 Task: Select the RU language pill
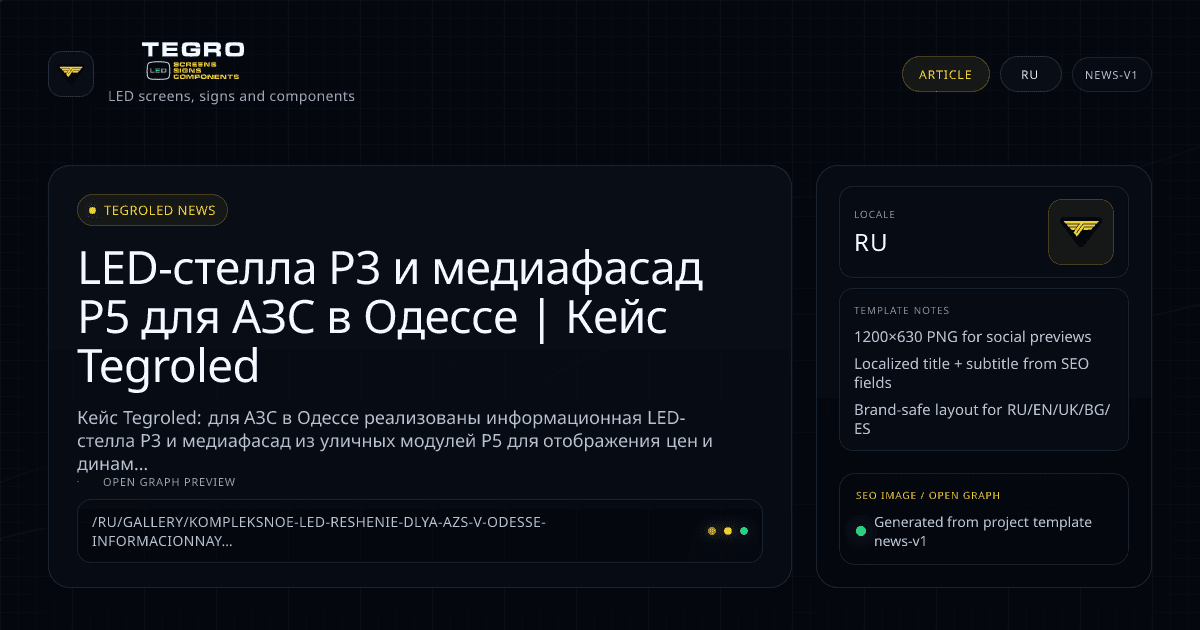tap(1030, 74)
